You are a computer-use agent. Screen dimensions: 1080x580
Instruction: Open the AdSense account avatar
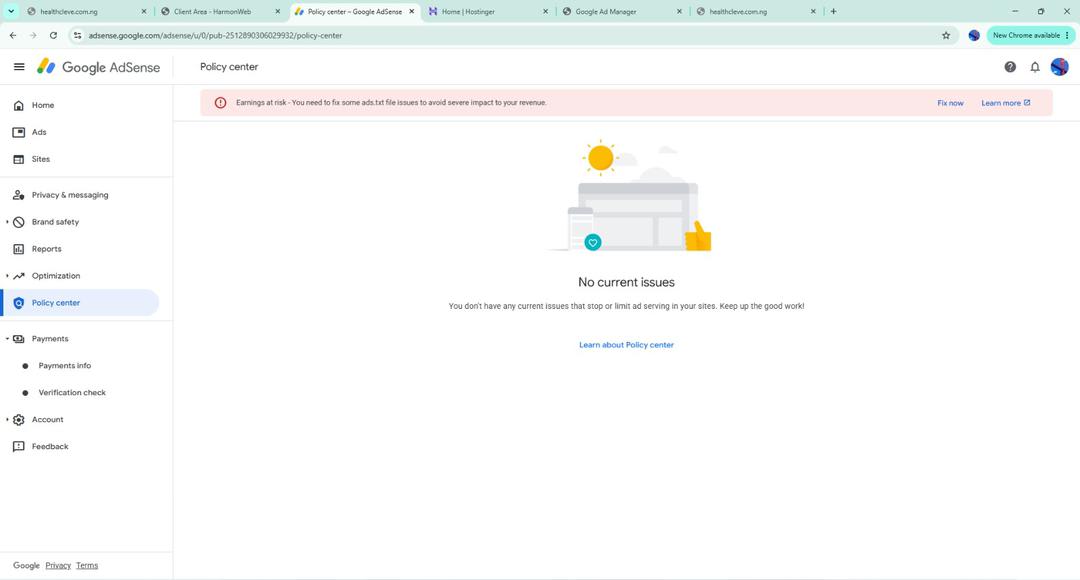click(x=1059, y=67)
